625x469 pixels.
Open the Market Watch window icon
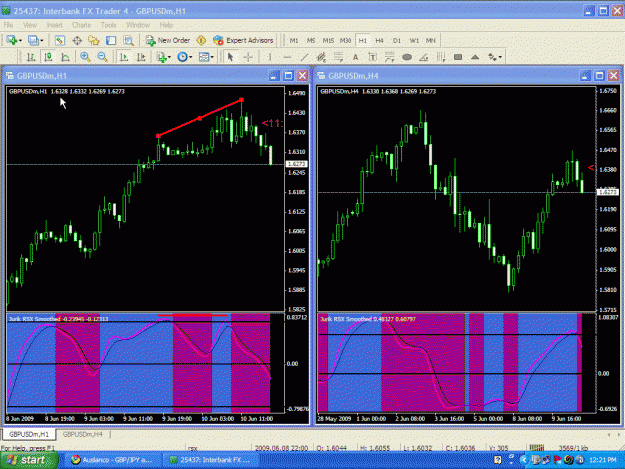60,40
